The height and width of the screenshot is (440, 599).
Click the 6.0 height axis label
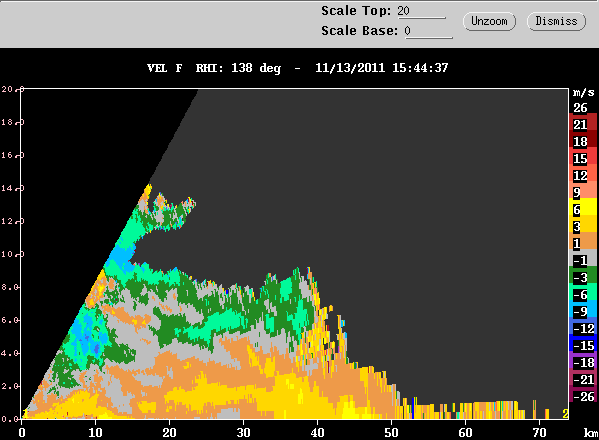(x=10, y=320)
